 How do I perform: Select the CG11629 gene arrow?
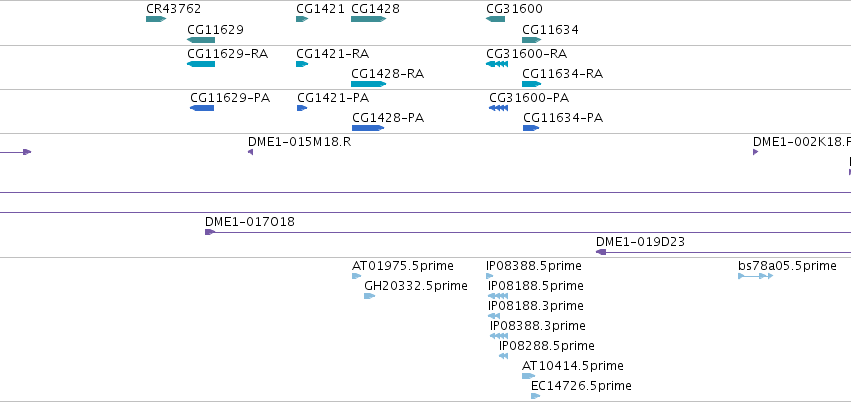pos(201,40)
